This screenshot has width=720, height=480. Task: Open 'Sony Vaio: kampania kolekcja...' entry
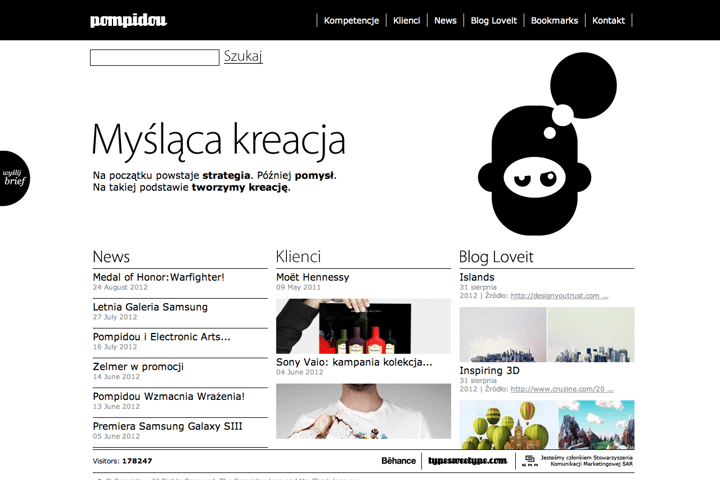354,362
